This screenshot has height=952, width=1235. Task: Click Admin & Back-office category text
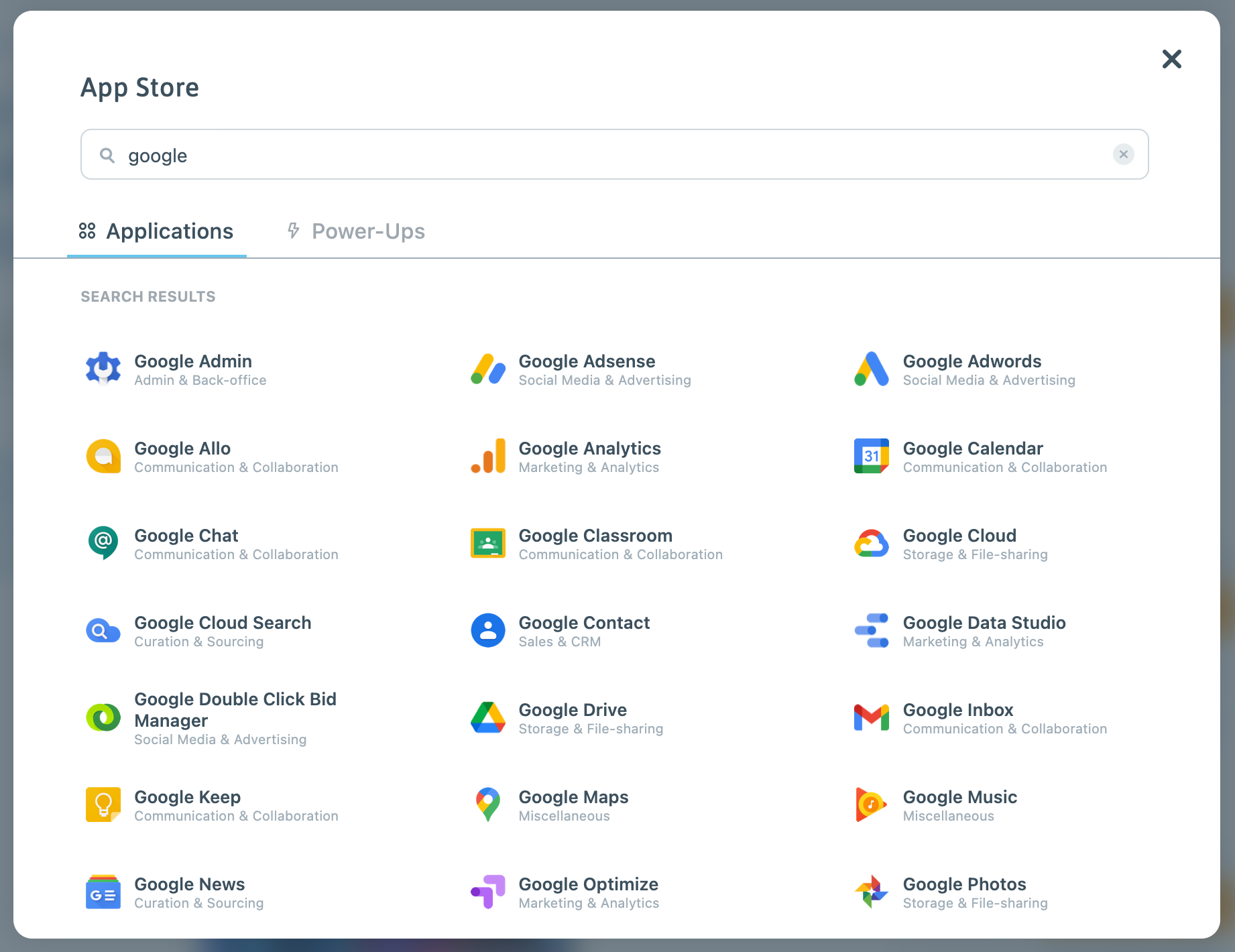click(x=200, y=380)
